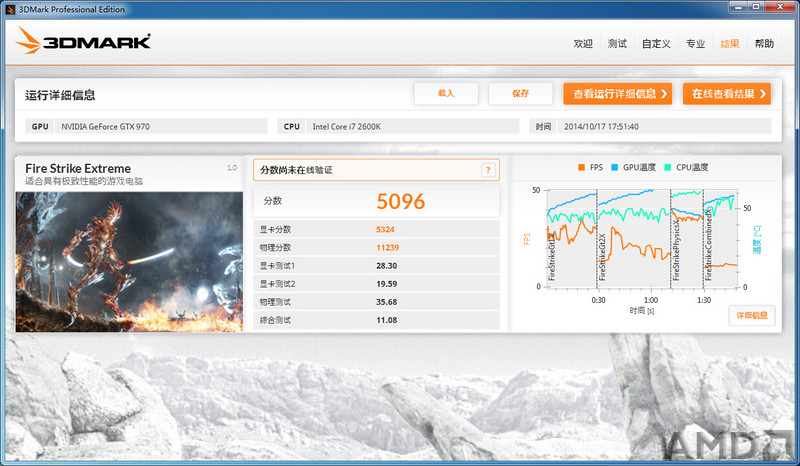
Task: Open the 欢迎 tab
Action: point(583,44)
